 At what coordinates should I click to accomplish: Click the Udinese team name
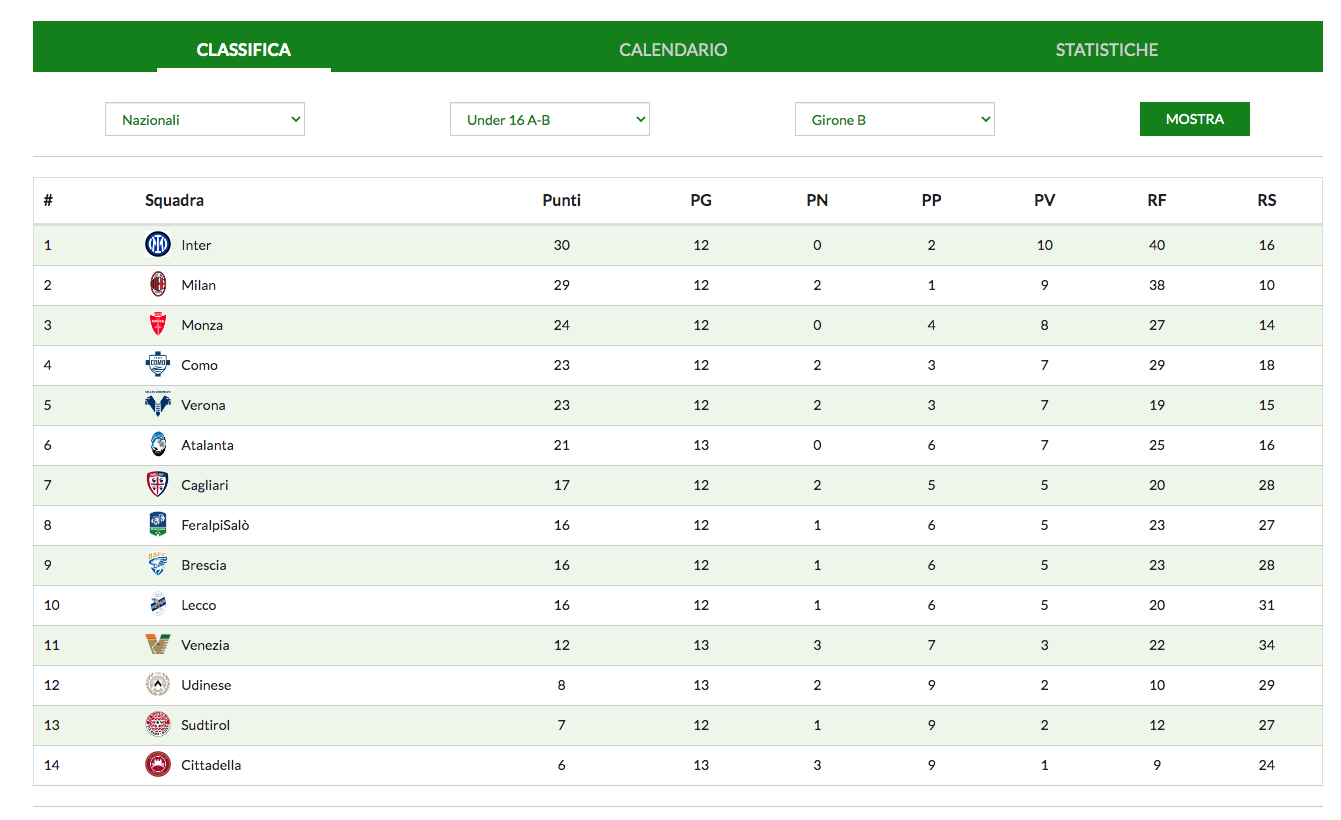tap(206, 685)
